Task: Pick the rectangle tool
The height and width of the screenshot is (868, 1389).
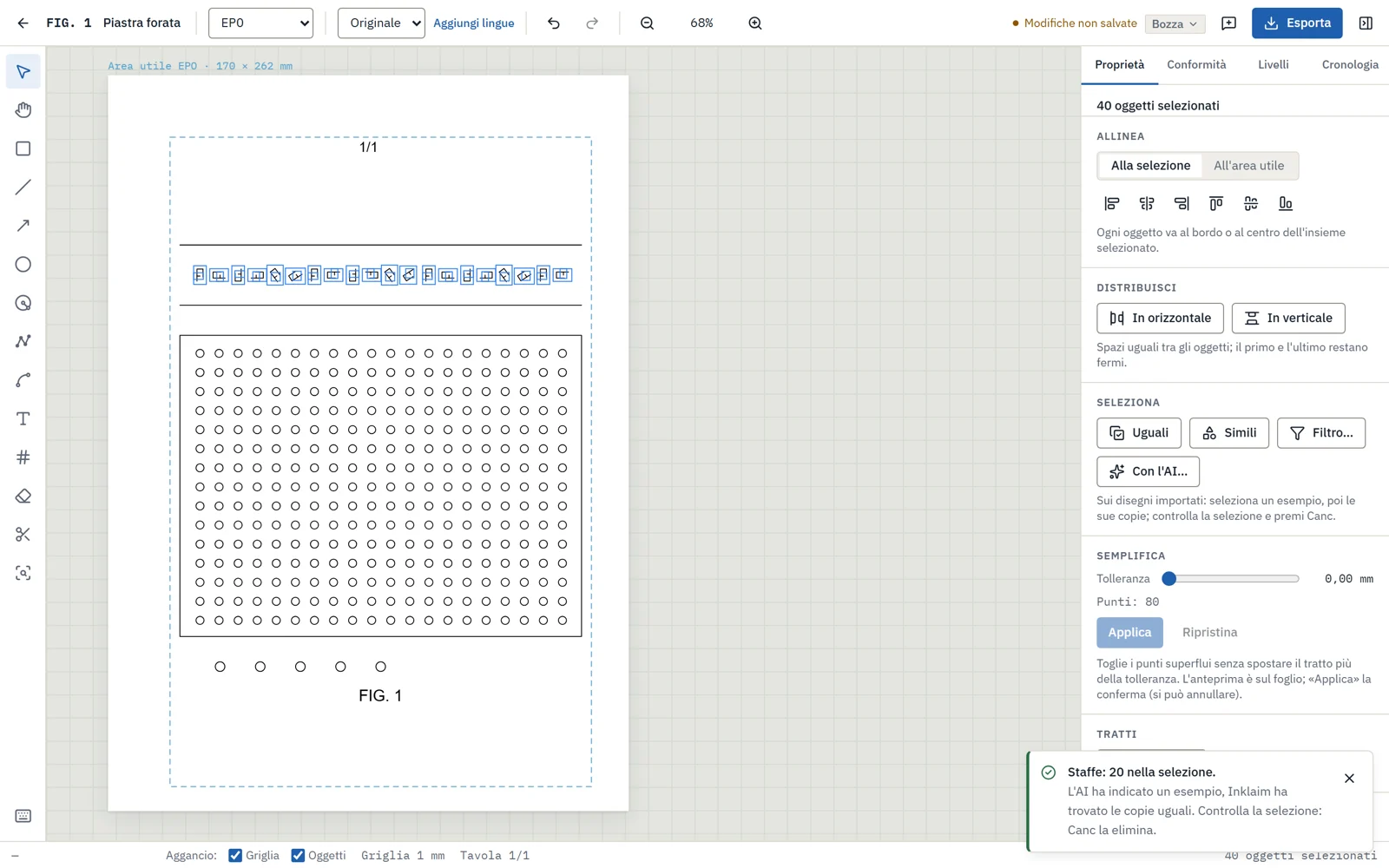Action: 23,148
